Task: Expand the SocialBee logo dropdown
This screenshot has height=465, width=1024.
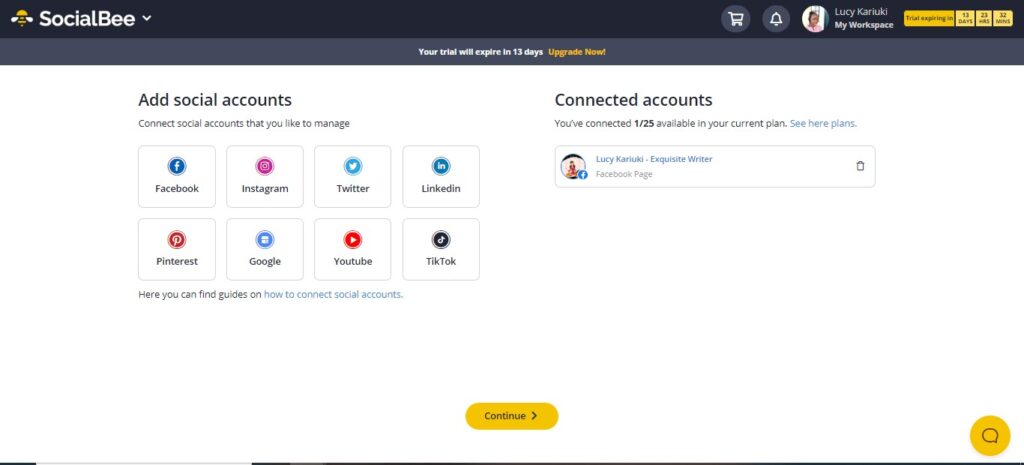Action: [147, 18]
